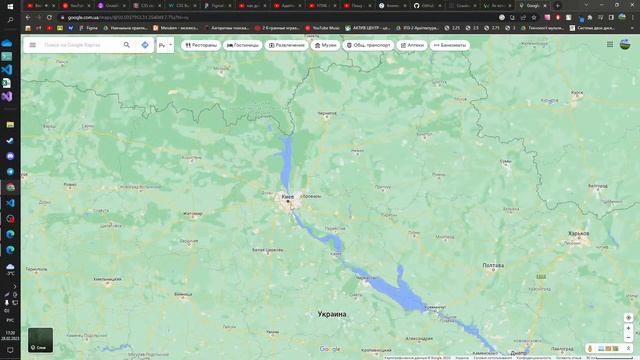Reload the page with the refresh icon

(x=49, y=18)
